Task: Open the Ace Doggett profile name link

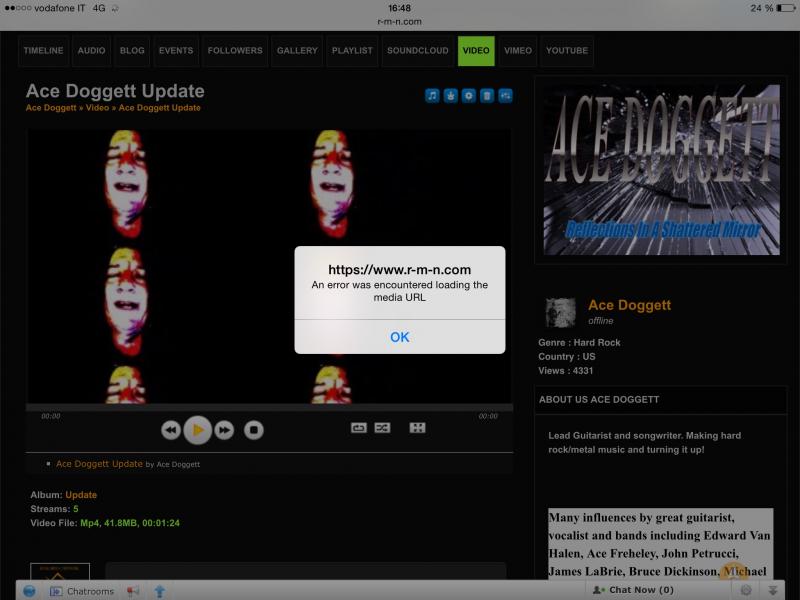Action: [x=629, y=305]
